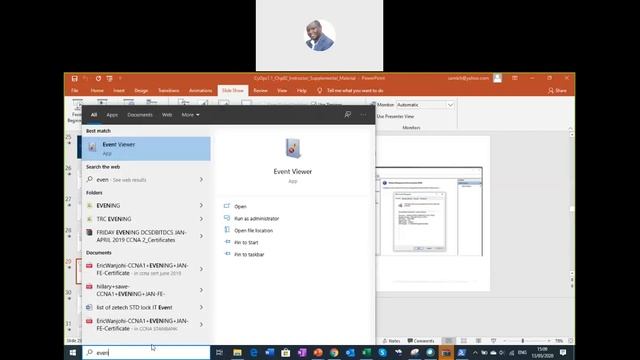
Task: Open Google Chrome from the taskbar
Action: 334,353
